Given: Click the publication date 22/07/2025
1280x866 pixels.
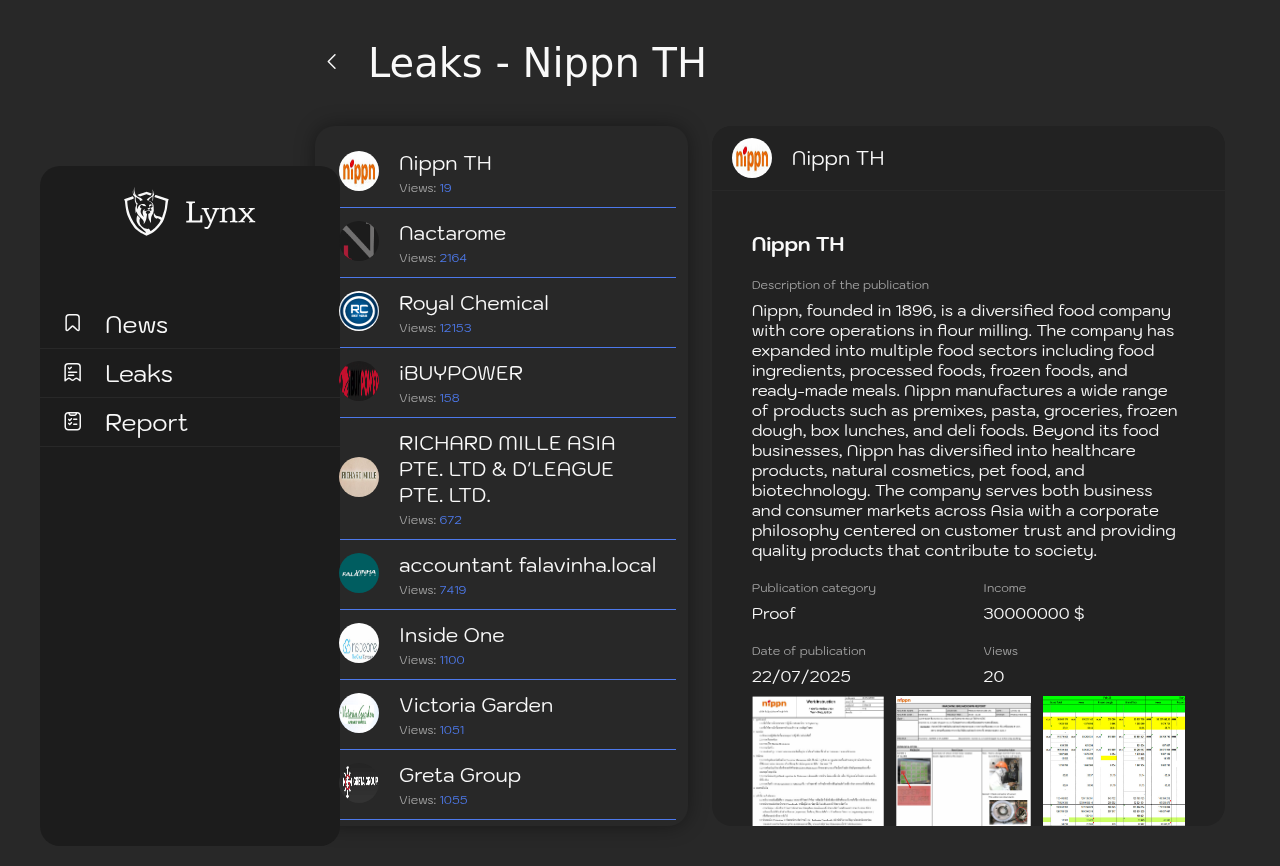Looking at the screenshot, I should (801, 676).
